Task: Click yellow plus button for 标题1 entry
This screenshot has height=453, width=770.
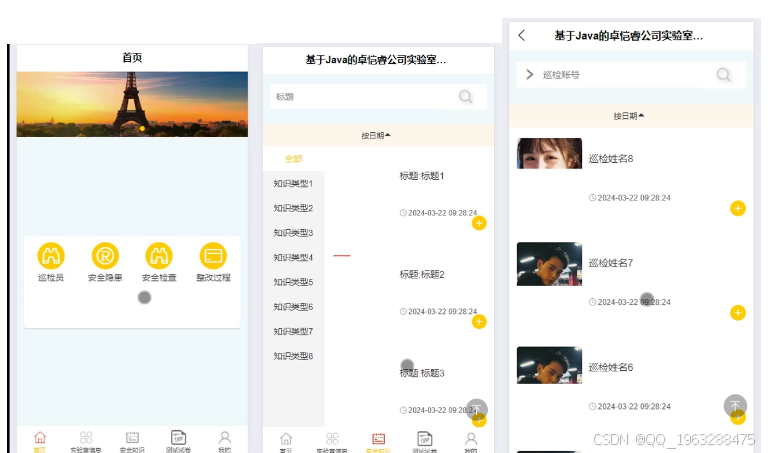Action: point(479,223)
